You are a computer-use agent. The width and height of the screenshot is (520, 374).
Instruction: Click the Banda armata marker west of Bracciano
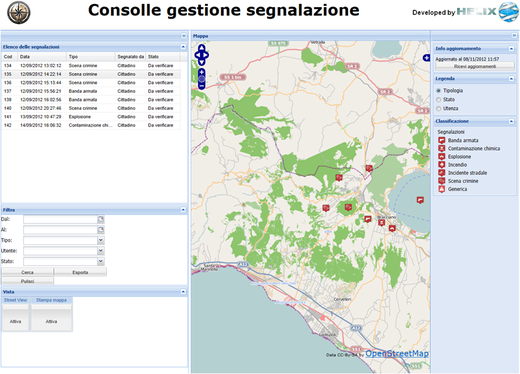[x=368, y=219]
